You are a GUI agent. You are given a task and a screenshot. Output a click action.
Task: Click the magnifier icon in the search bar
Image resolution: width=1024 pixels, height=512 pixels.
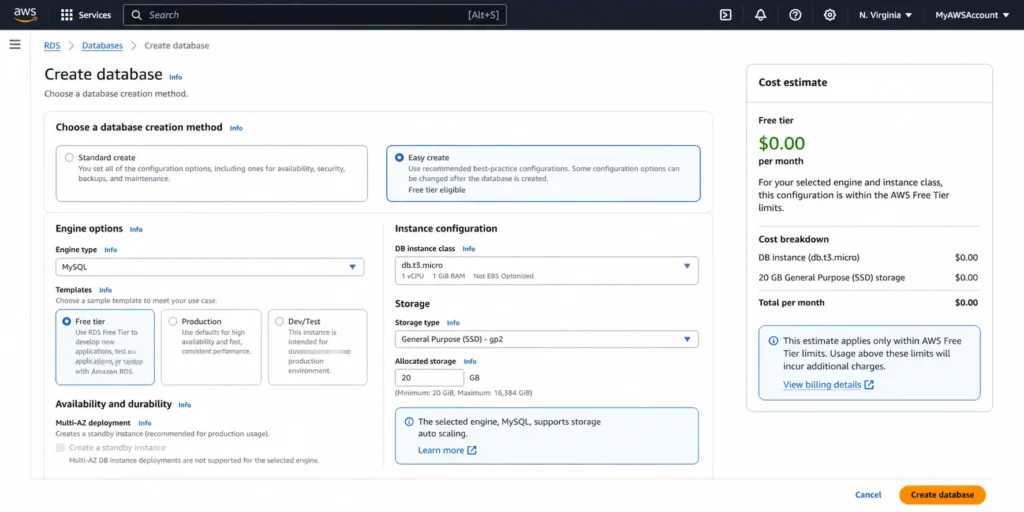(136, 15)
